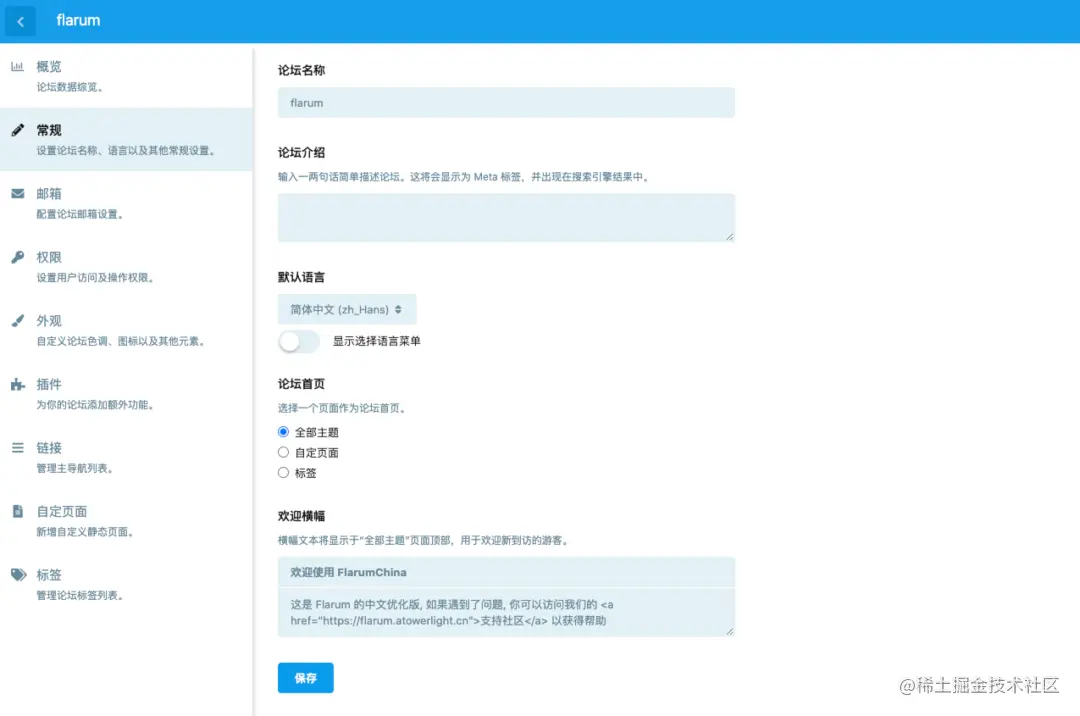Toggle 显示选择语言菜单 switch
Screen dimensions: 1080x716
pyautogui.click(x=299, y=341)
